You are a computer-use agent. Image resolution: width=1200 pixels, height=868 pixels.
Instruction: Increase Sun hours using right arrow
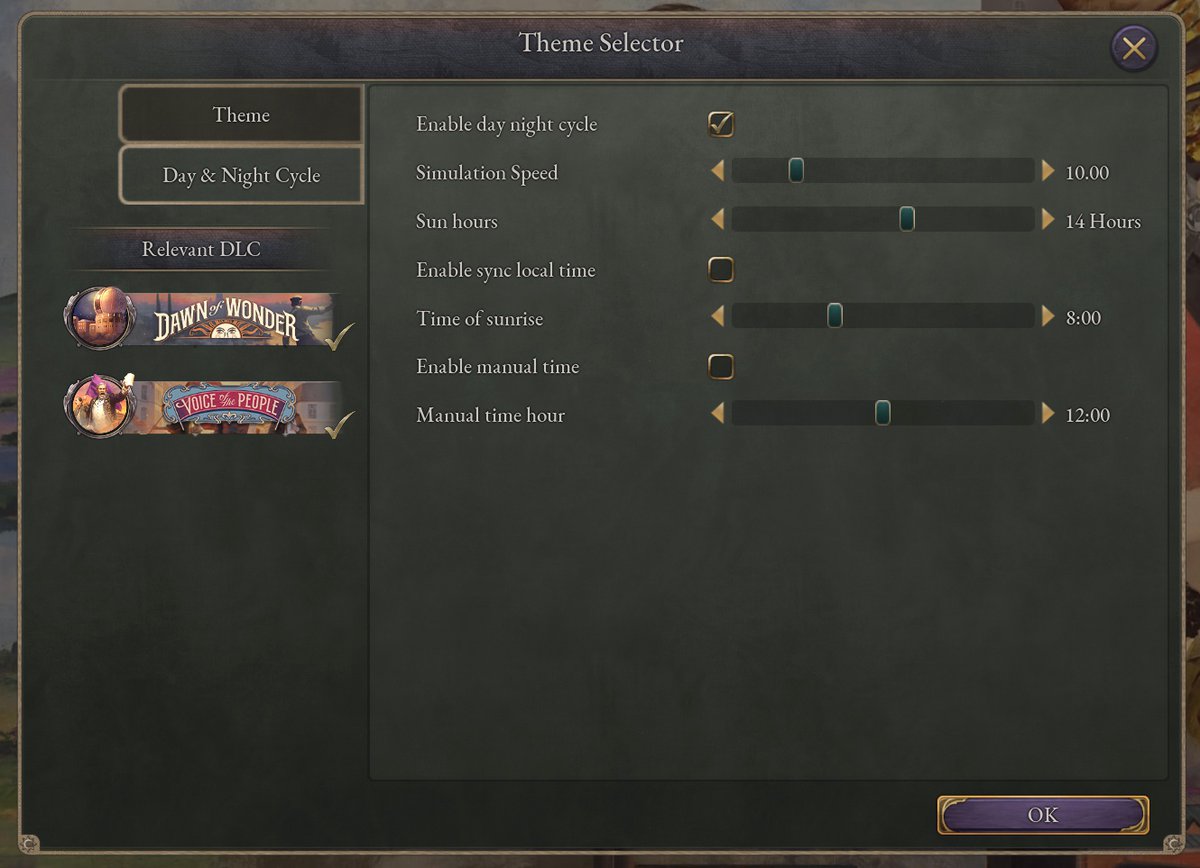(1048, 220)
